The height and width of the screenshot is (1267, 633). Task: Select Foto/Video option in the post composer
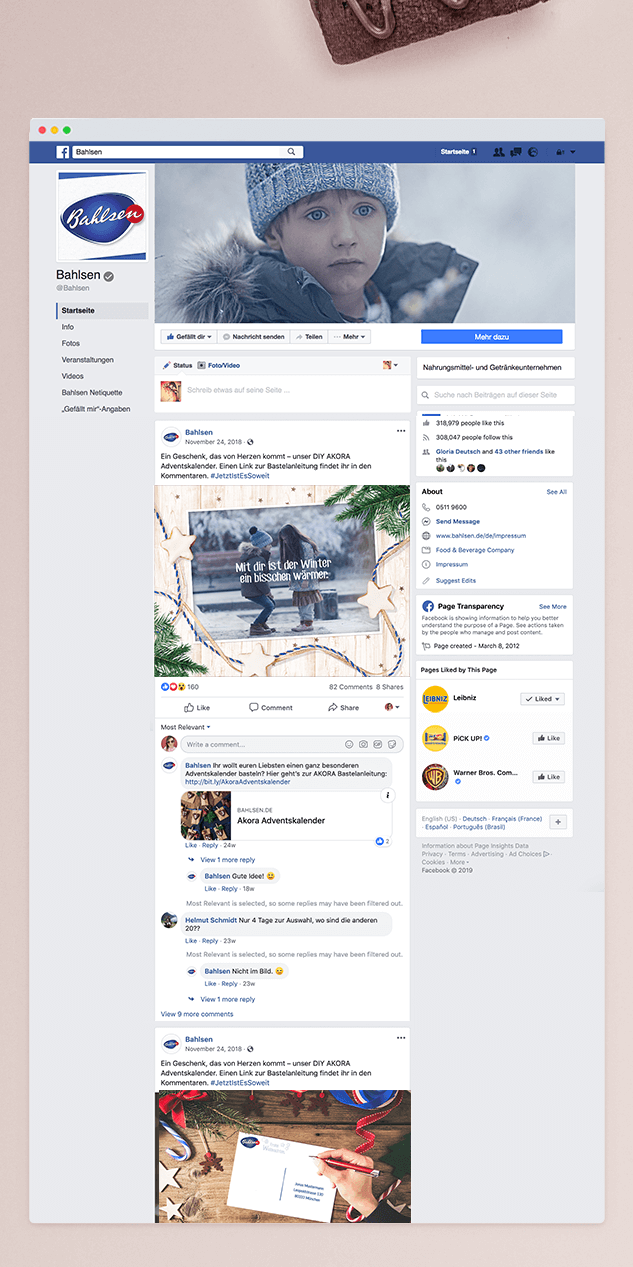pyautogui.click(x=219, y=365)
